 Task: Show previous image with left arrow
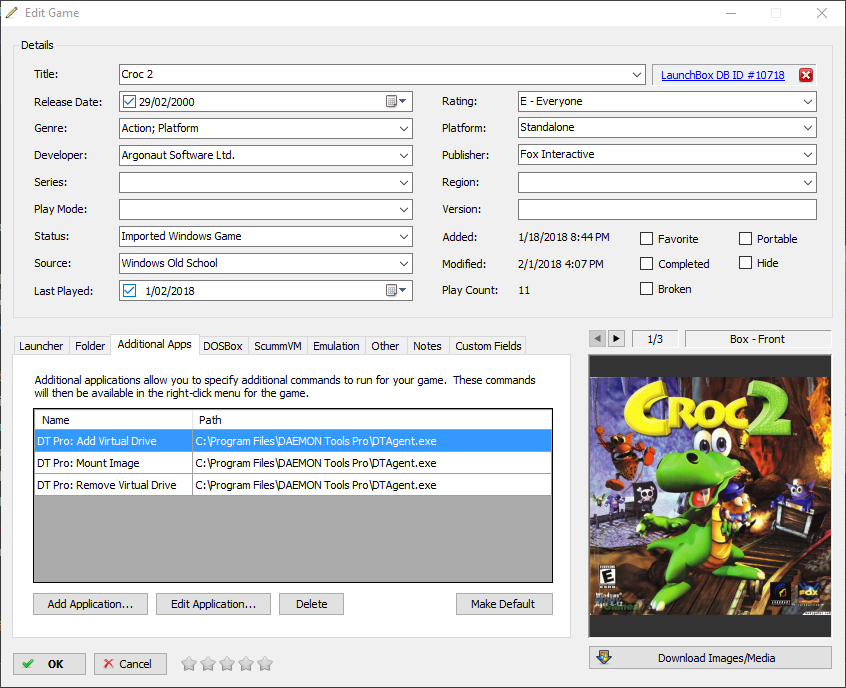(597, 339)
